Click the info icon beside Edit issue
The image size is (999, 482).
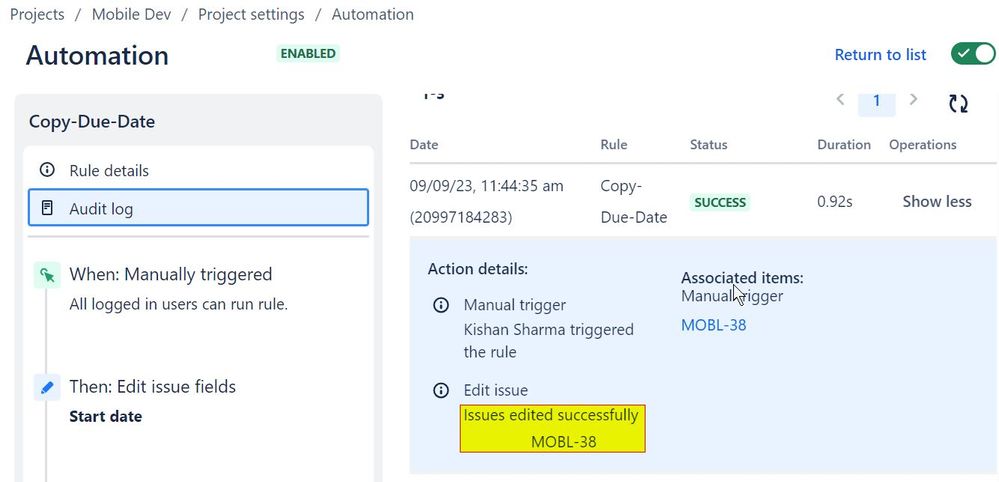[440, 390]
